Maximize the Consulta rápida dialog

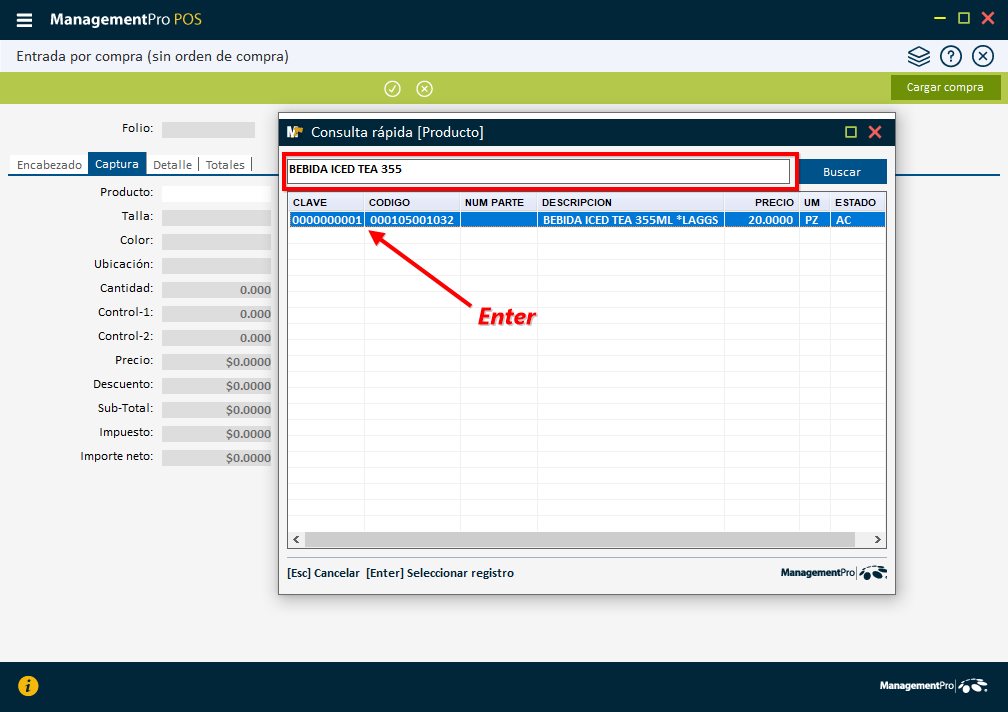(850, 132)
